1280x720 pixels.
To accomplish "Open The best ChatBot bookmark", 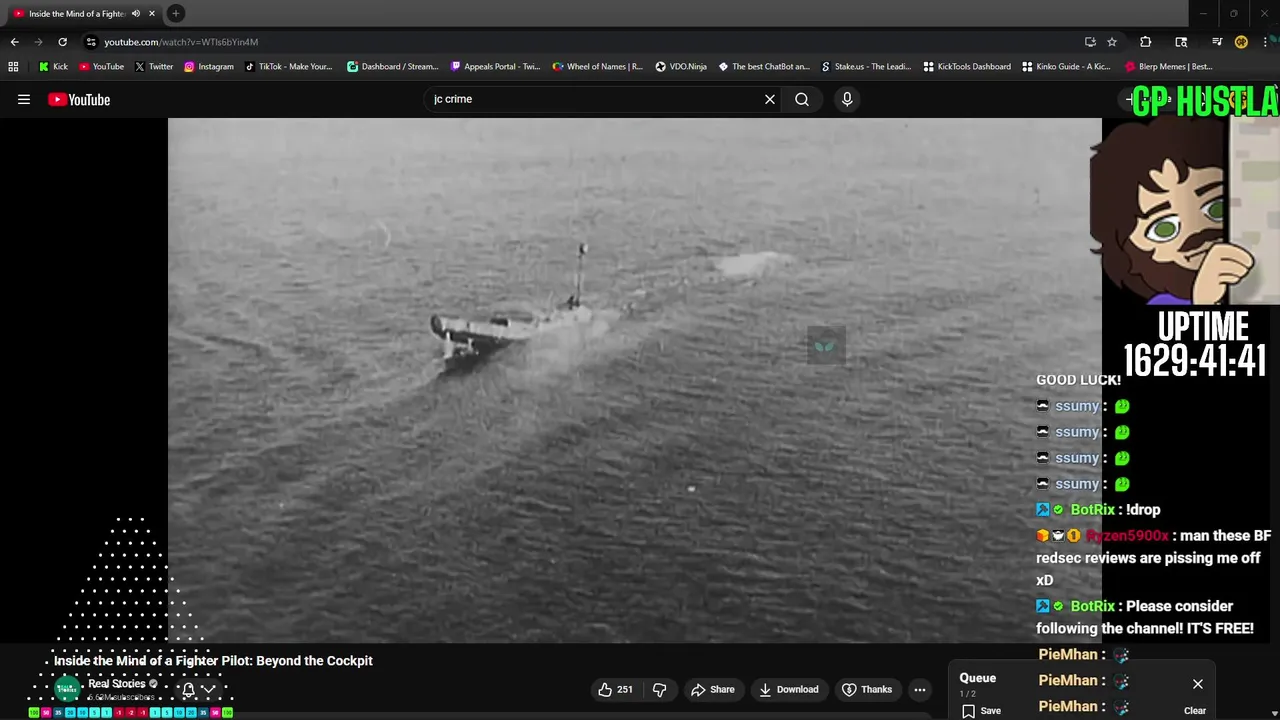I will tap(764, 67).
